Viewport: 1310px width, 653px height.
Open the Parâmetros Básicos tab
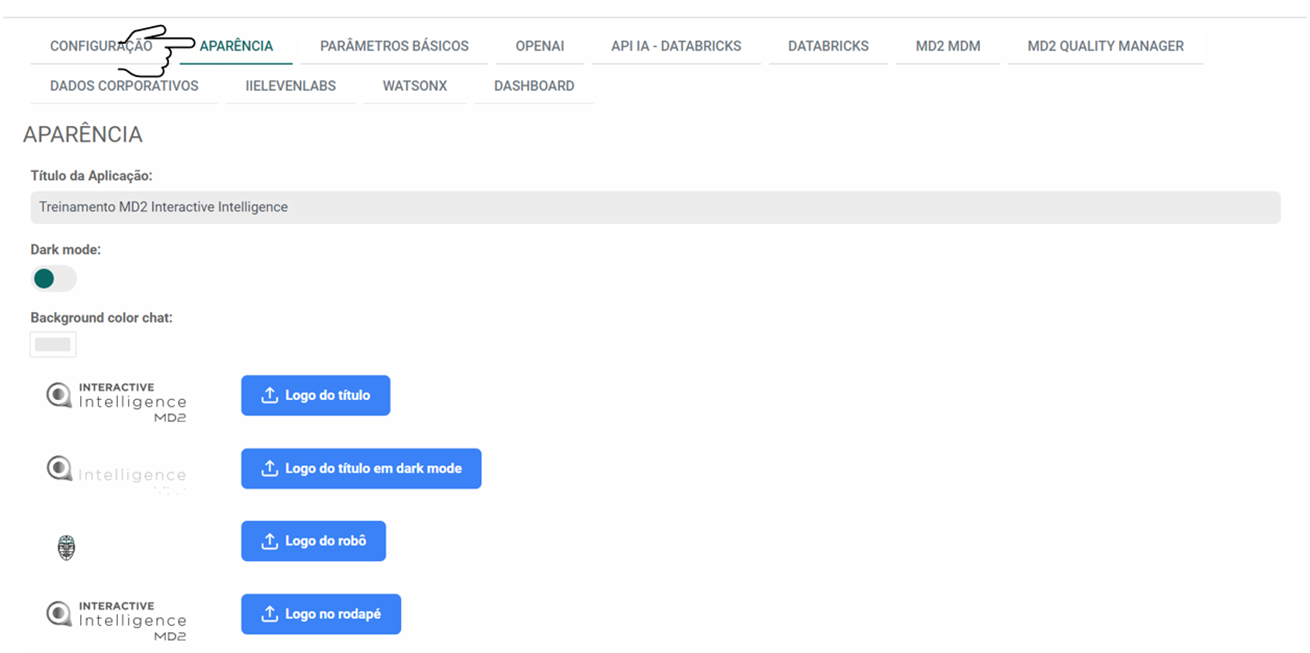(x=394, y=46)
